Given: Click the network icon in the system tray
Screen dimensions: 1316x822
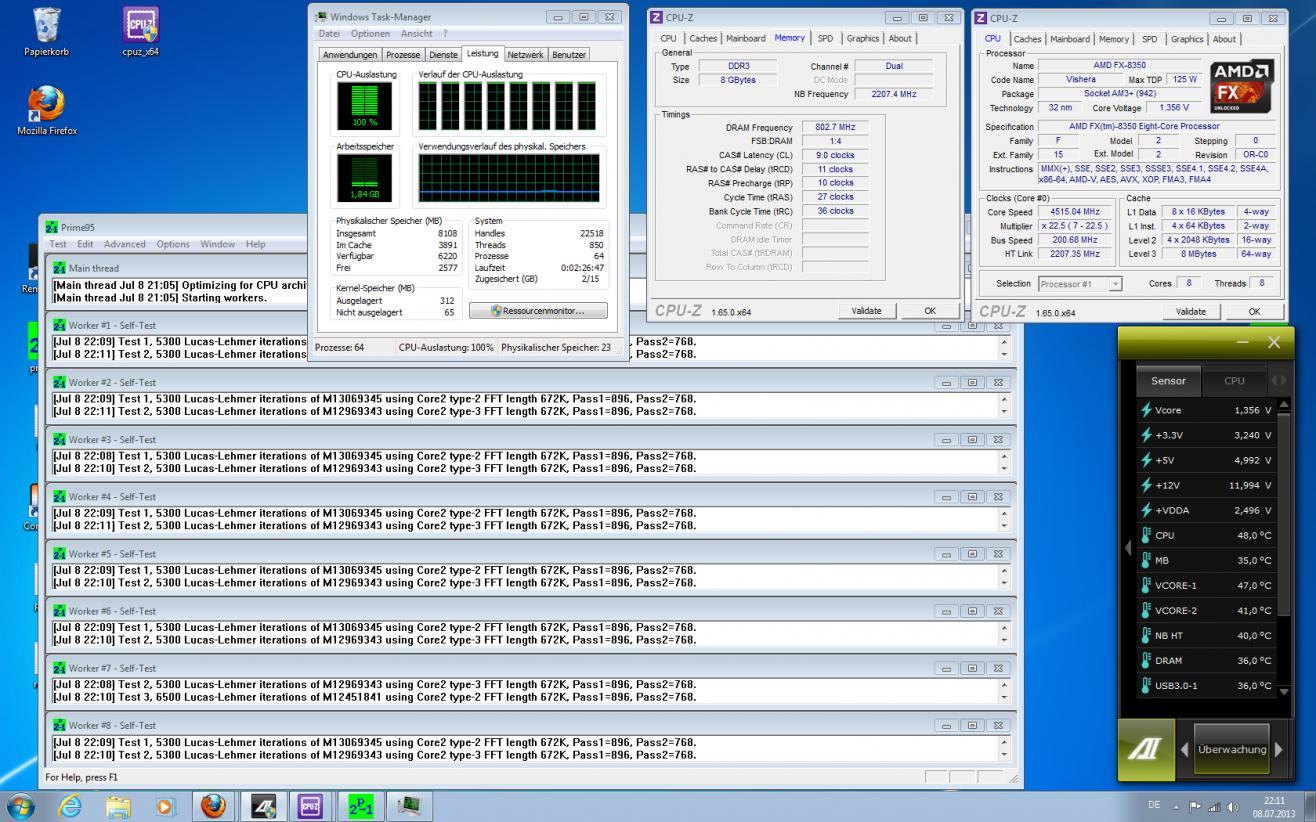Looking at the screenshot, I should (1214, 806).
